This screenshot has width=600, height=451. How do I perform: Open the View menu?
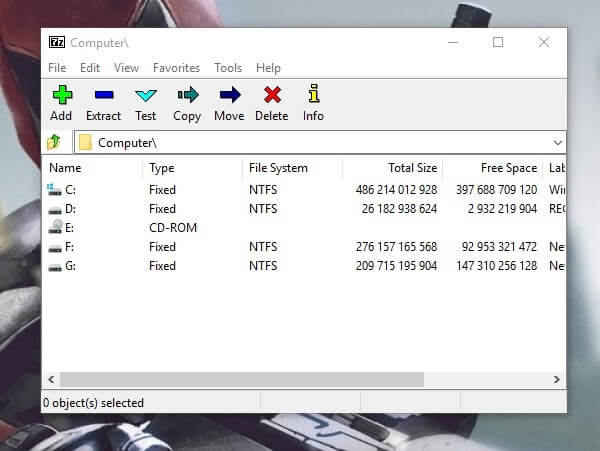[x=126, y=68]
